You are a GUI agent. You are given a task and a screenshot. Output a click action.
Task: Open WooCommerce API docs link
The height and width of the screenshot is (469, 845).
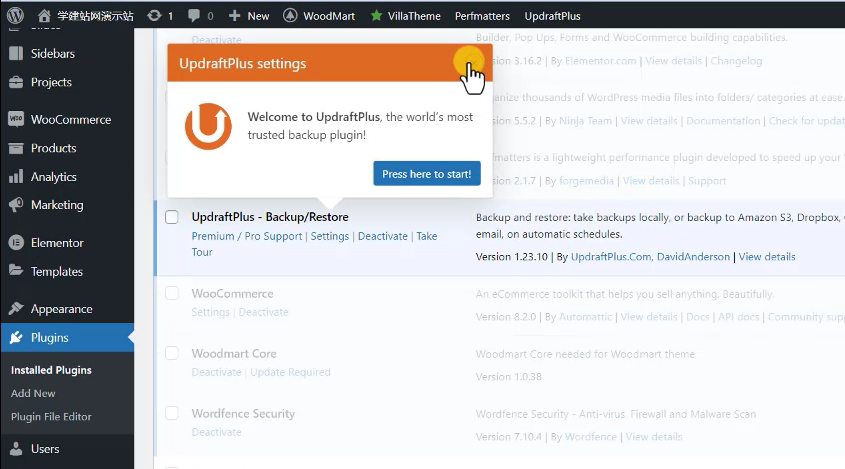pos(738,316)
